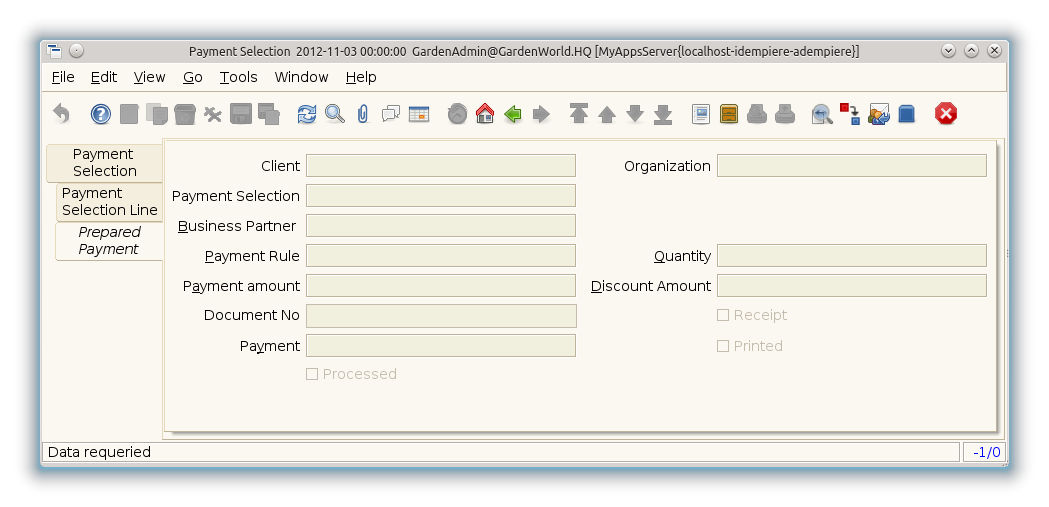
Task: Click the Help question mark icon
Action: (x=101, y=114)
